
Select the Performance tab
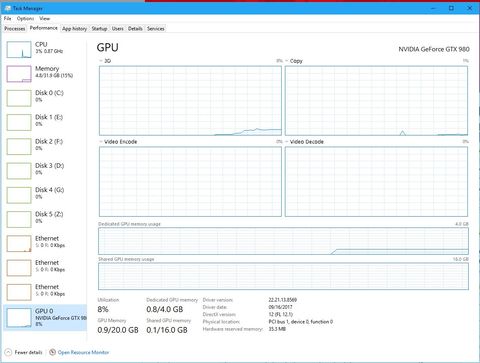[44, 28]
